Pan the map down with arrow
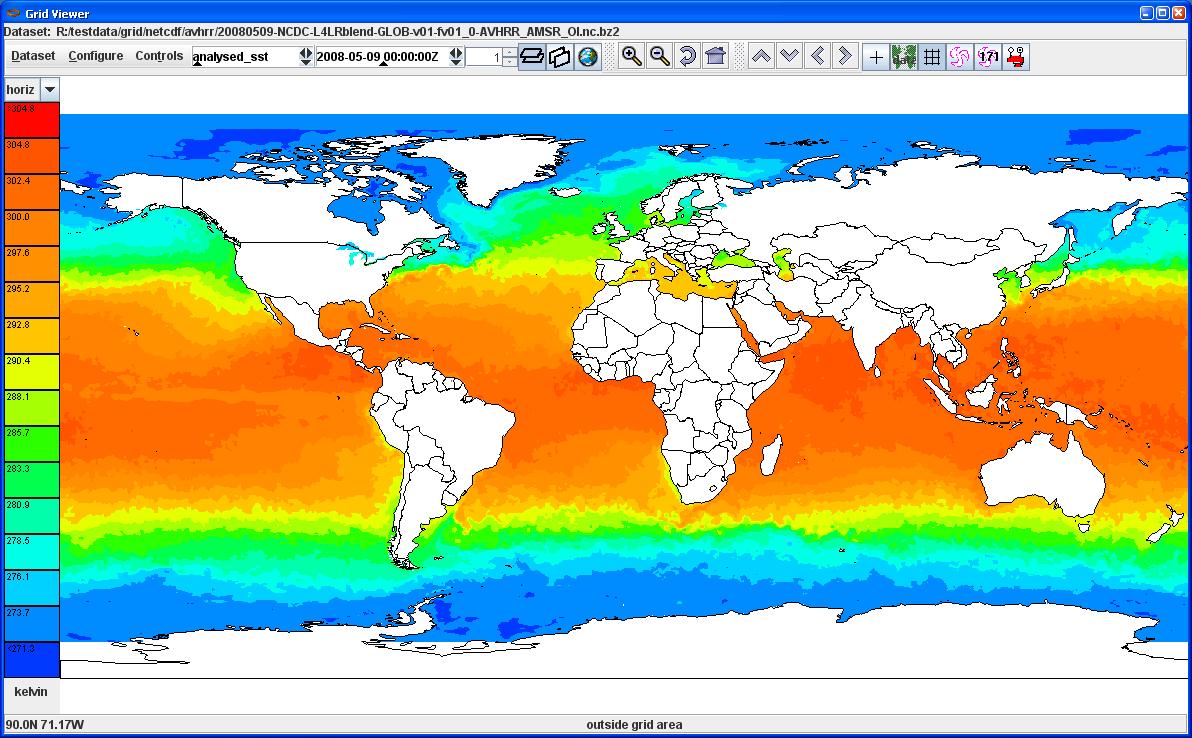 click(x=789, y=56)
